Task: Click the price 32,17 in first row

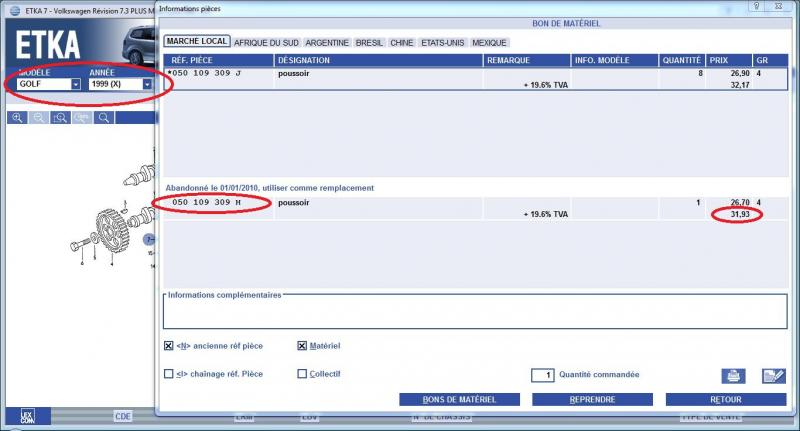Action: tap(740, 85)
